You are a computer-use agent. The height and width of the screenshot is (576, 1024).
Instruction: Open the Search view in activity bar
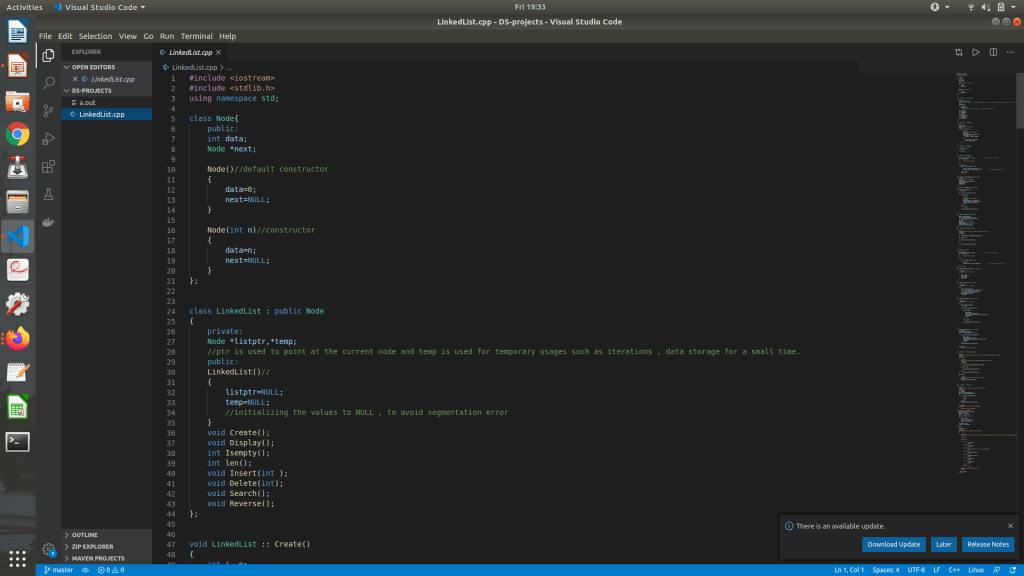pyautogui.click(x=48, y=83)
